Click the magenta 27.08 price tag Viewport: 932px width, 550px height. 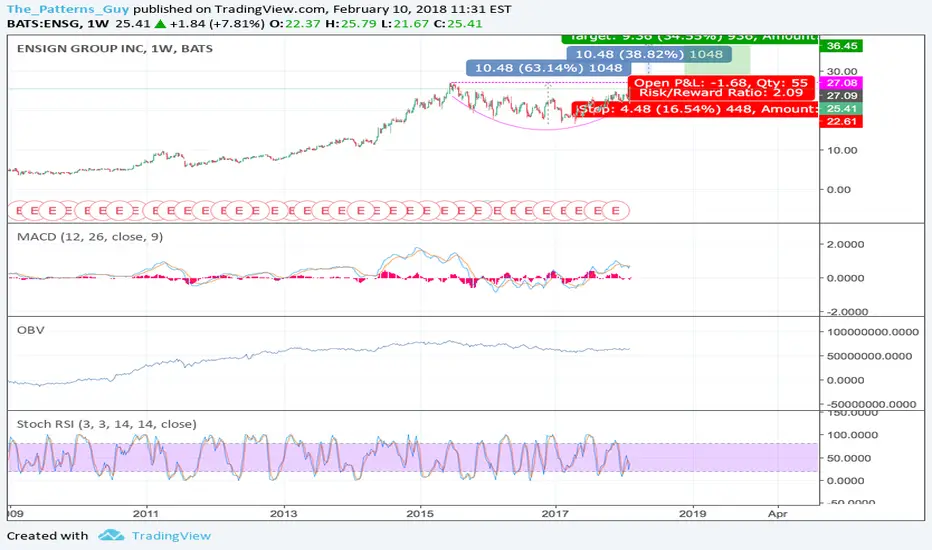(841, 83)
